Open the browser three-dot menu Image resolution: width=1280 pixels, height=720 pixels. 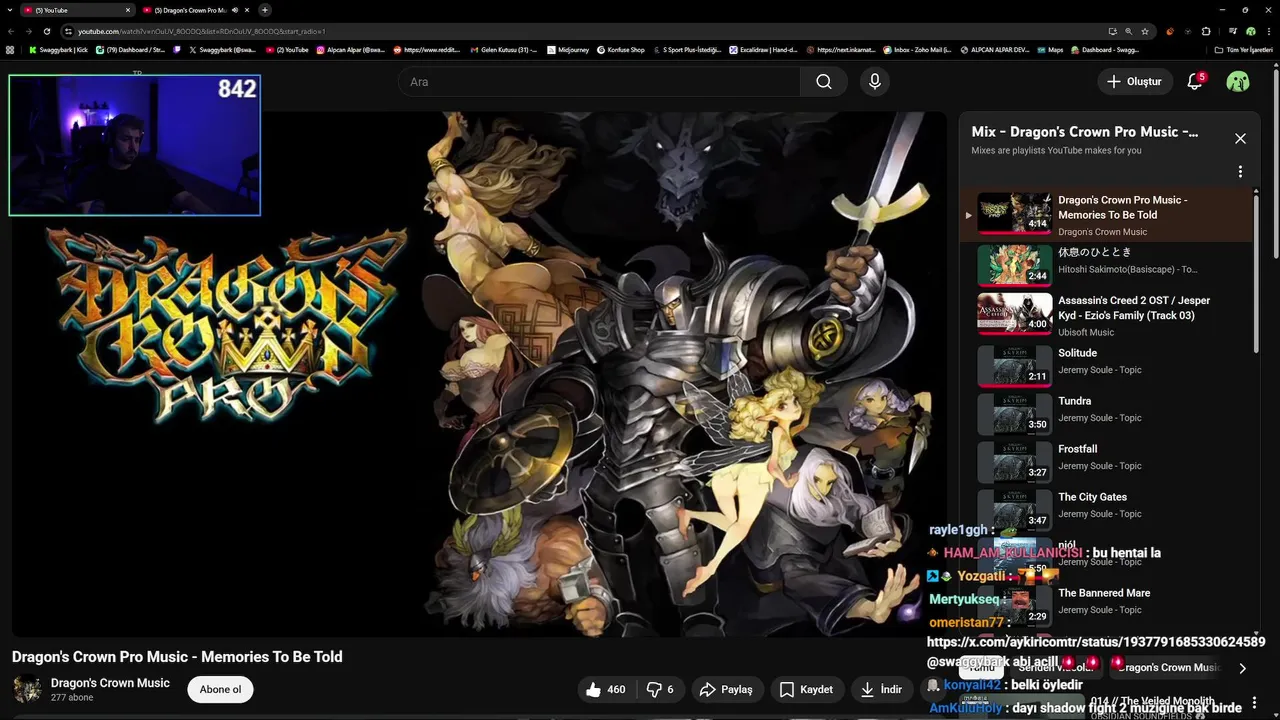tap(1268, 31)
